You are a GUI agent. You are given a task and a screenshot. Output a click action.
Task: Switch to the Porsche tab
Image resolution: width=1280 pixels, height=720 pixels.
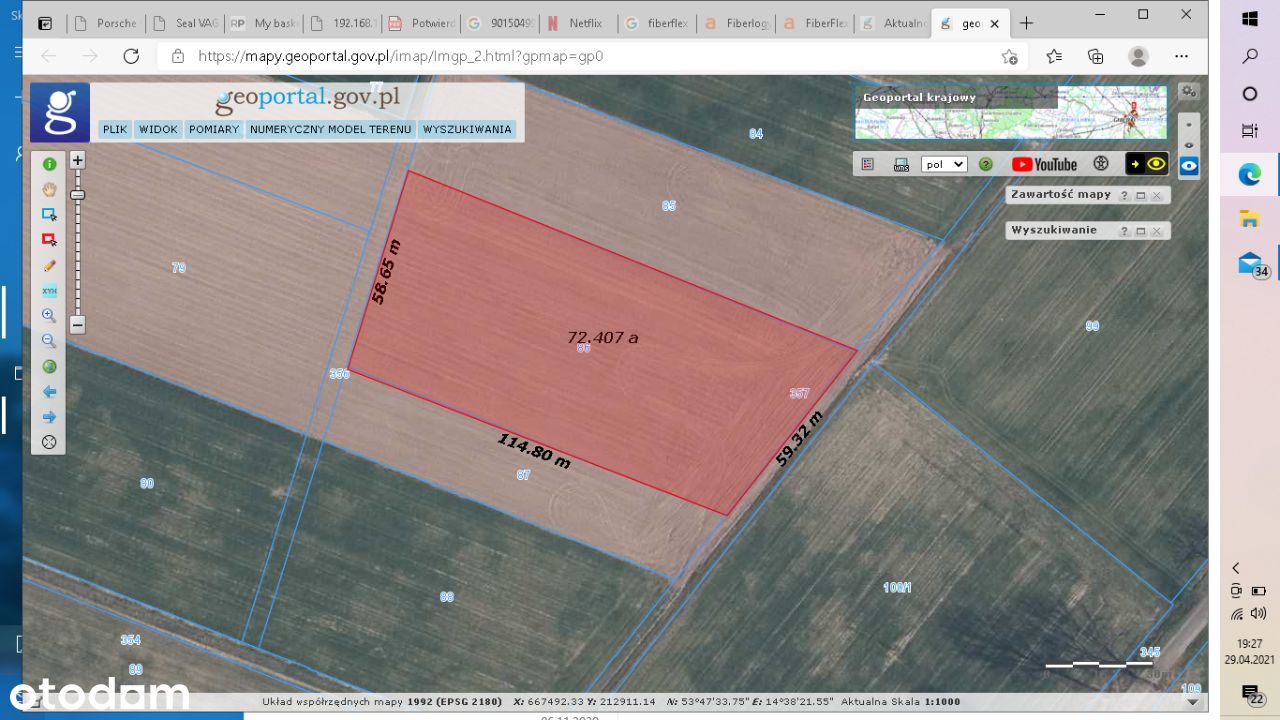[108, 23]
